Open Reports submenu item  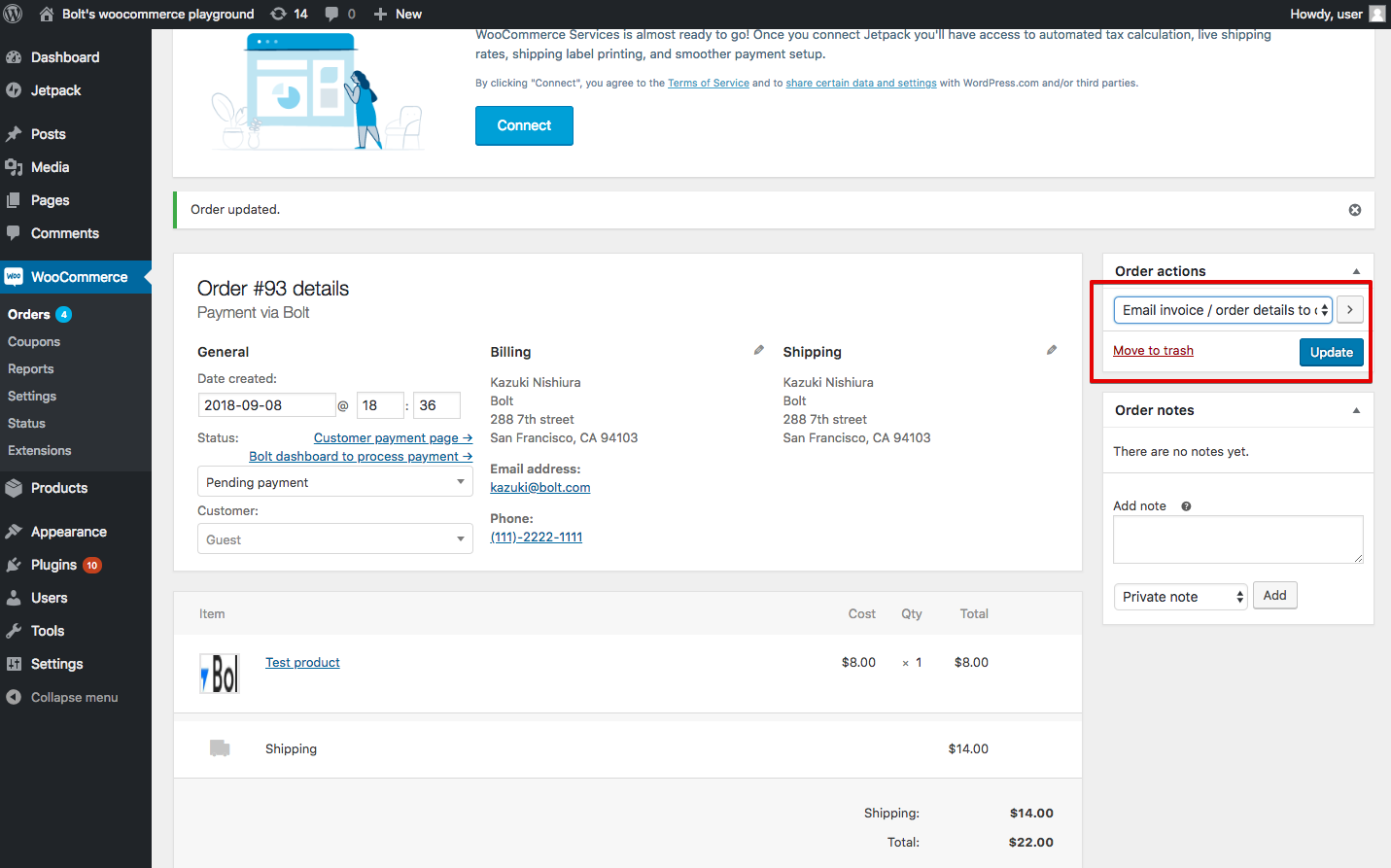coord(31,368)
